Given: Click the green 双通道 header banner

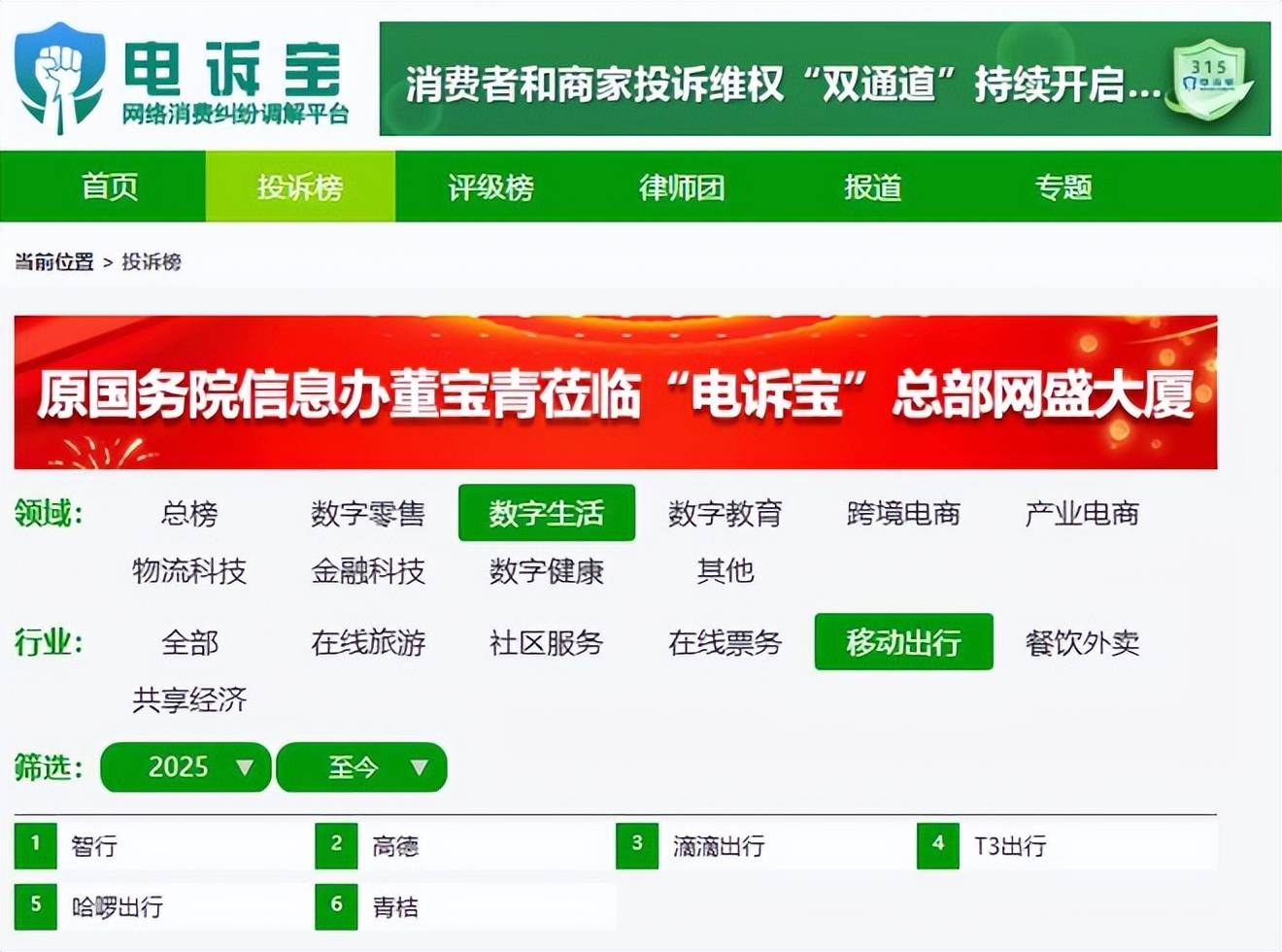Looking at the screenshot, I should click(x=782, y=82).
